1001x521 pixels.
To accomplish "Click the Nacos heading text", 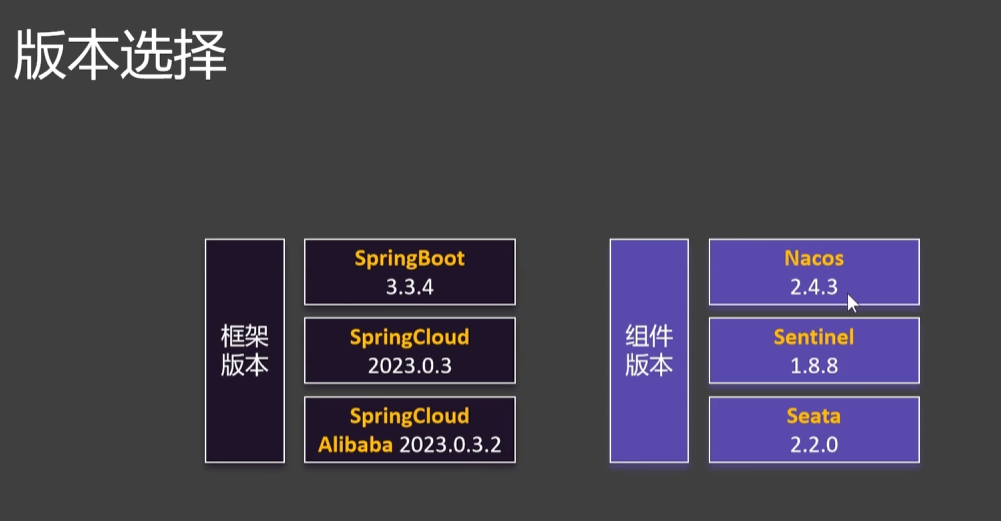I will [x=814, y=258].
